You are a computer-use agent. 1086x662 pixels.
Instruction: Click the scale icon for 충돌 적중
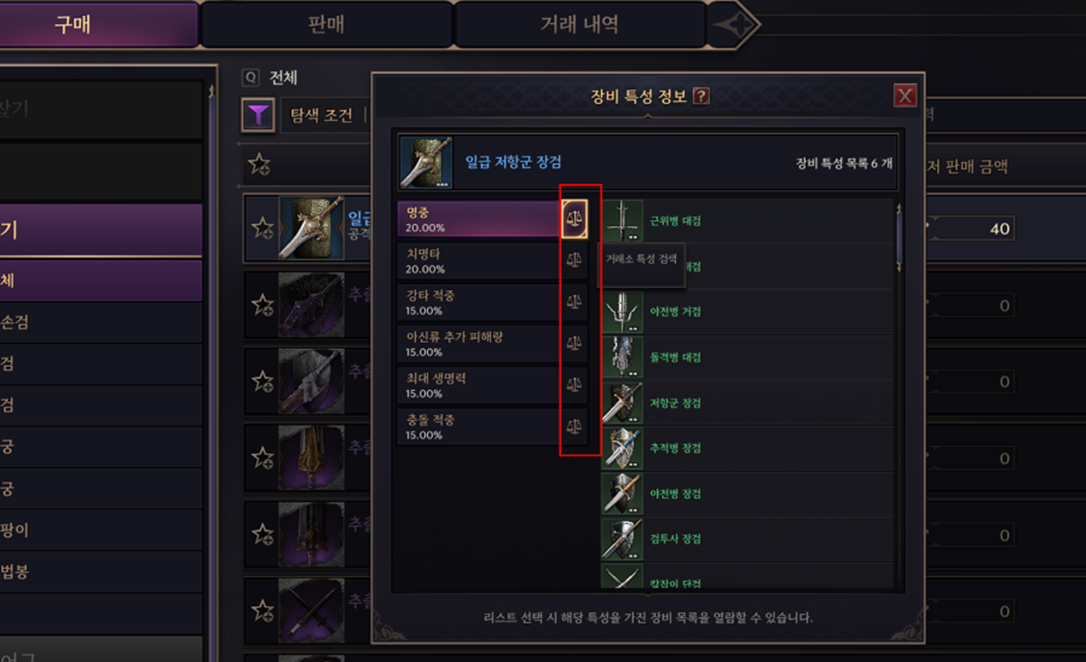(x=574, y=427)
